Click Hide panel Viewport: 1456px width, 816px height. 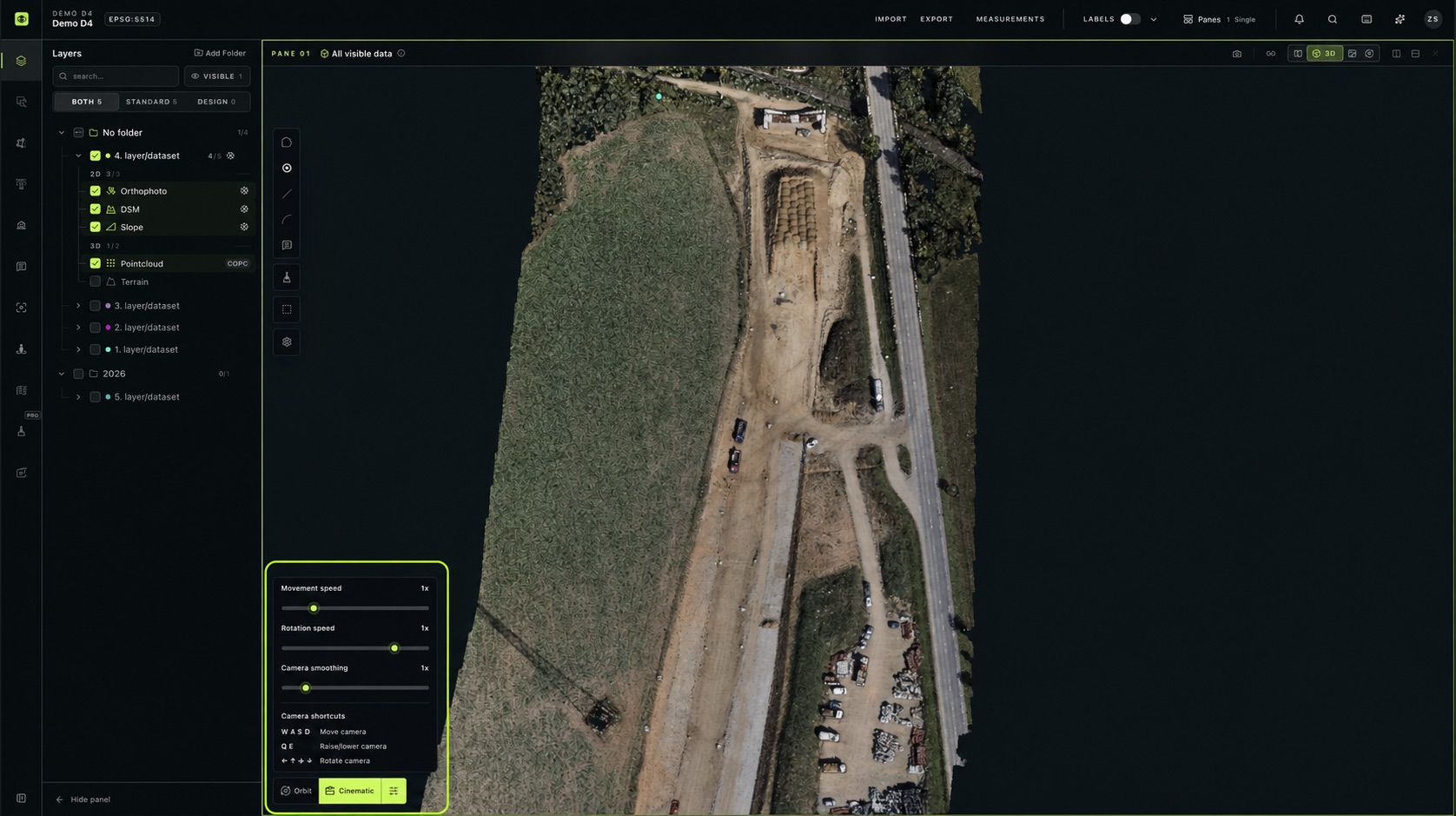point(83,799)
